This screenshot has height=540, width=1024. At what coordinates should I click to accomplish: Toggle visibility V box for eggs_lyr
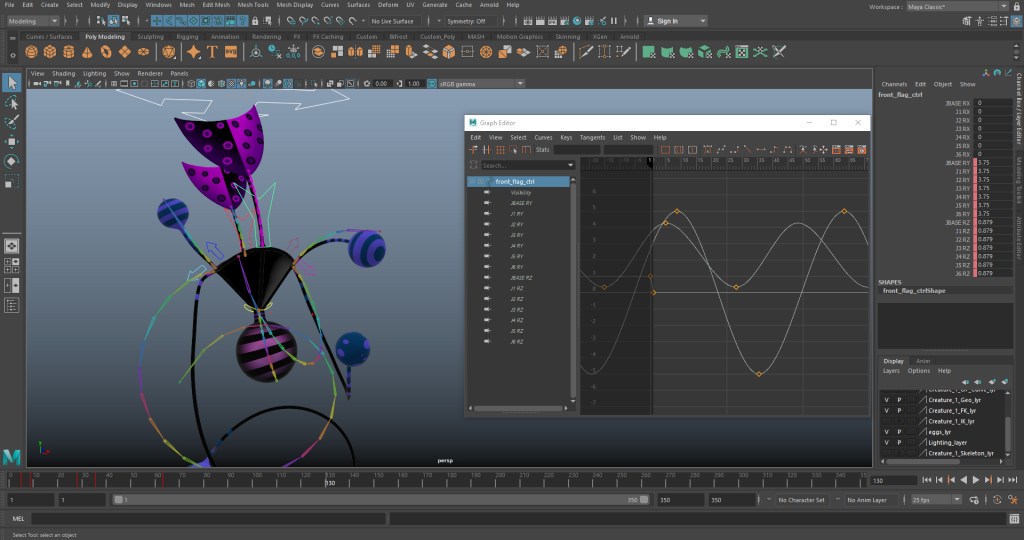click(x=886, y=432)
